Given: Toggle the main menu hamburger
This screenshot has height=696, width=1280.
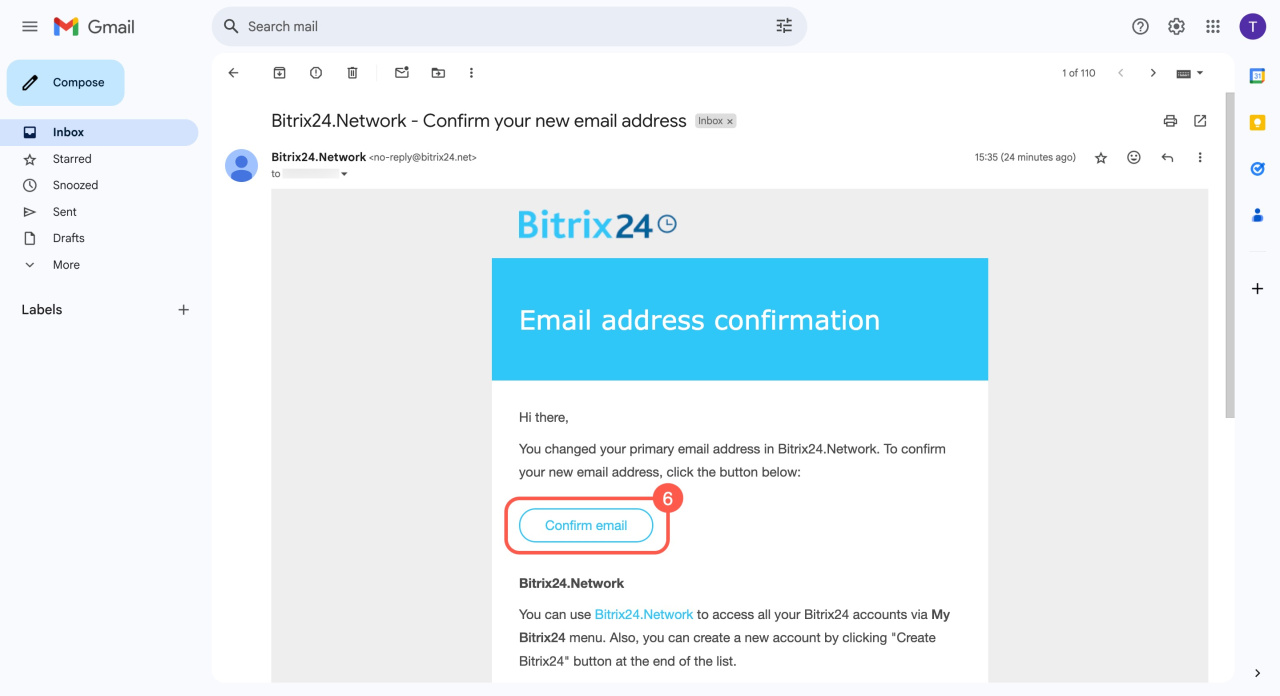Looking at the screenshot, I should tap(30, 27).
